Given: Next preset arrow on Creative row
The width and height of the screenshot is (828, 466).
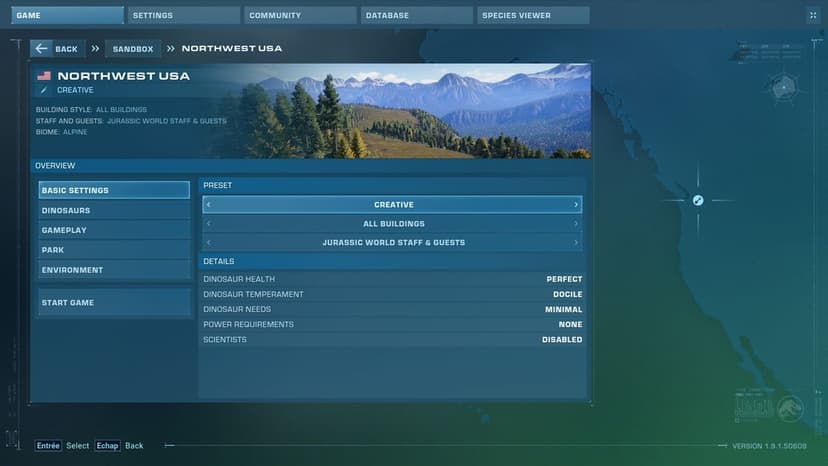Looking at the screenshot, I should pyautogui.click(x=576, y=204).
